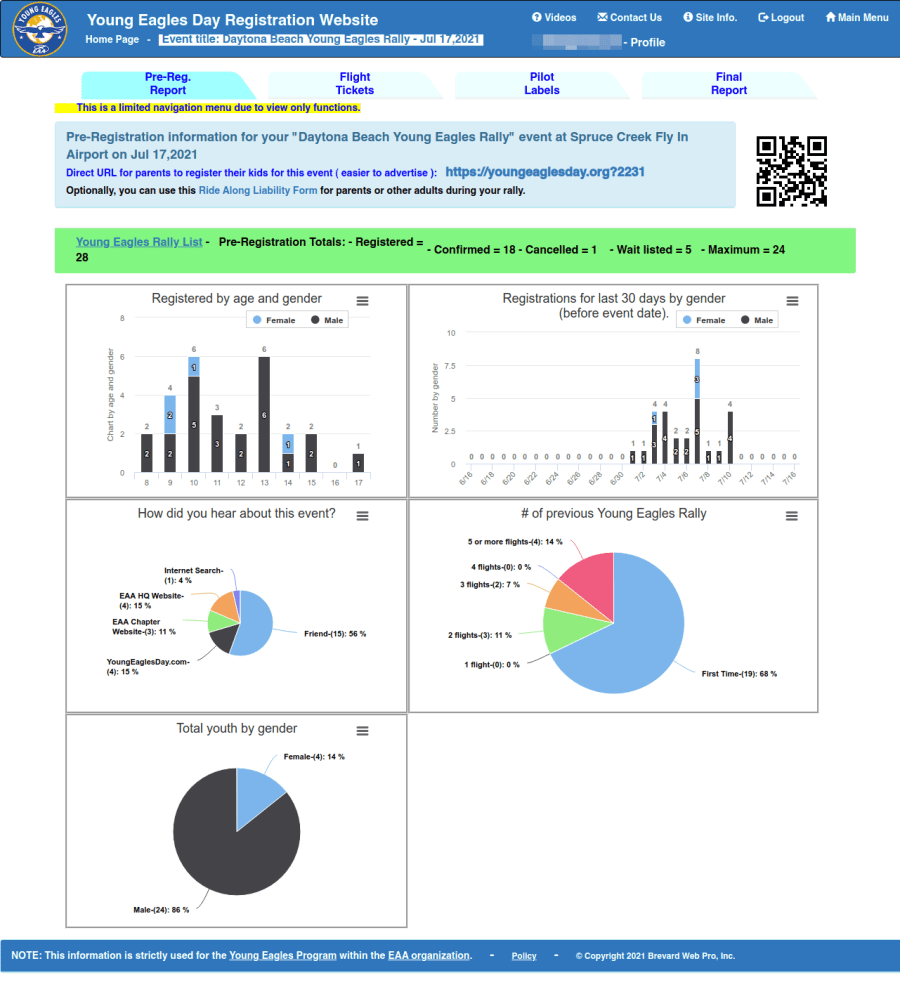Open the Ride Along Liability Form link
900x987 pixels.
coord(257,190)
